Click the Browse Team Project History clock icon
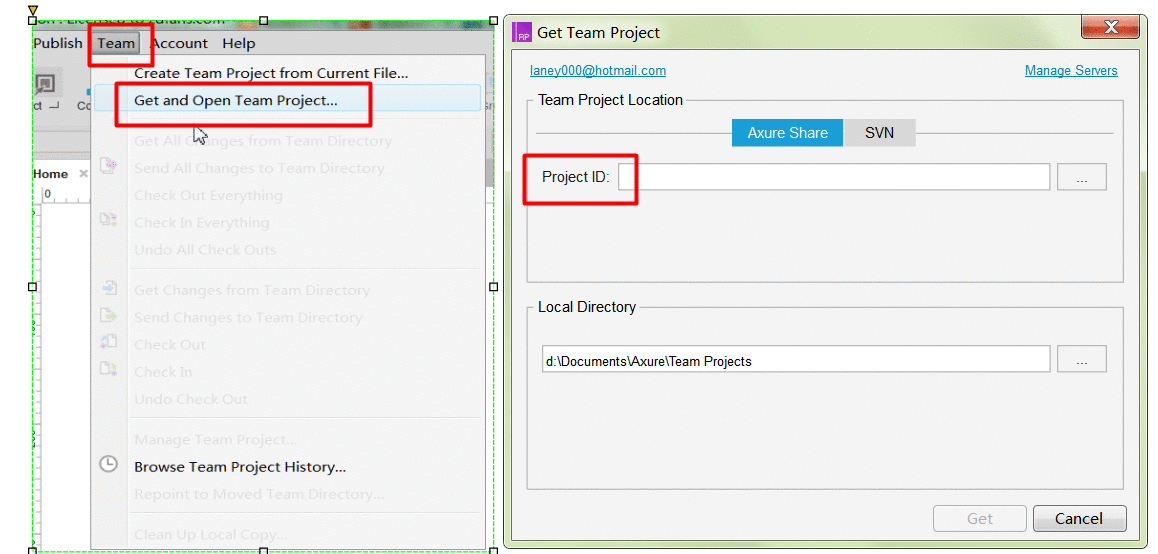Viewport: 1158px width, 554px height. (109, 464)
